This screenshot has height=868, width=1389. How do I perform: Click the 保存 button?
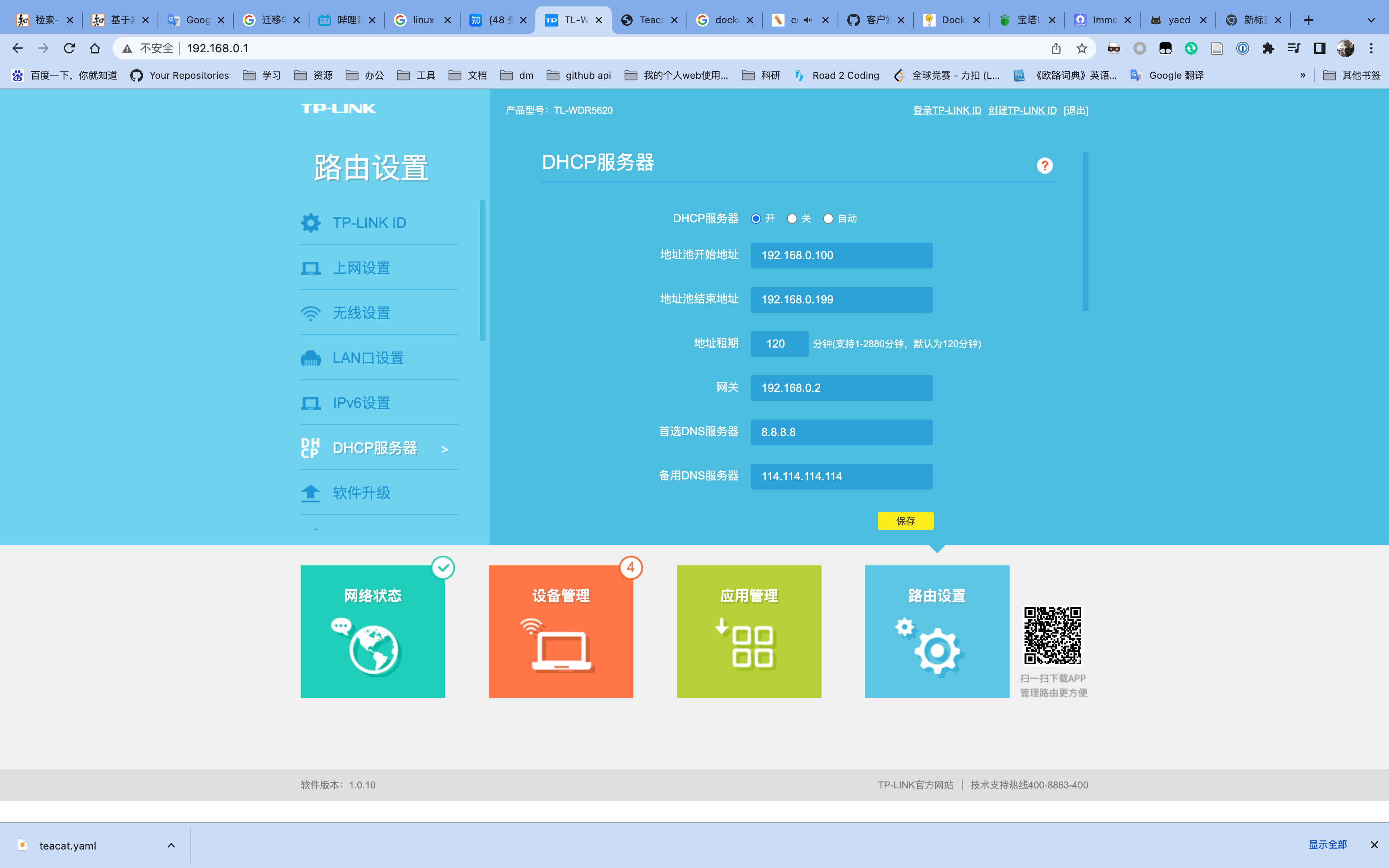coord(906,521)
